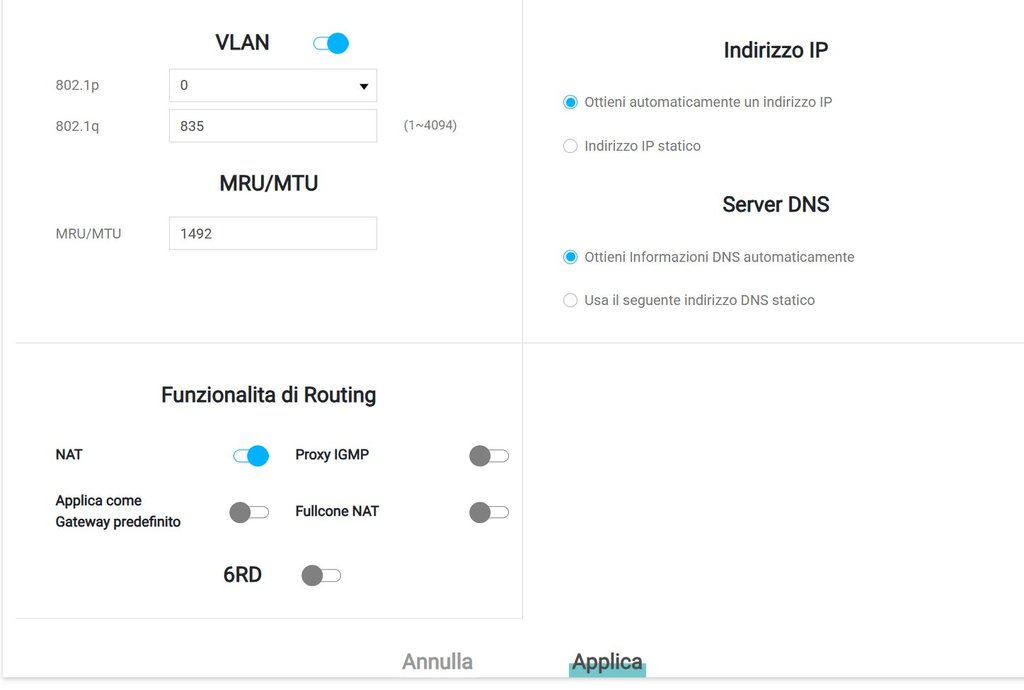Choose Usa il seguente indirizzo DNS statico
This screenshot has height=690, width=1024.
[571, 300]
